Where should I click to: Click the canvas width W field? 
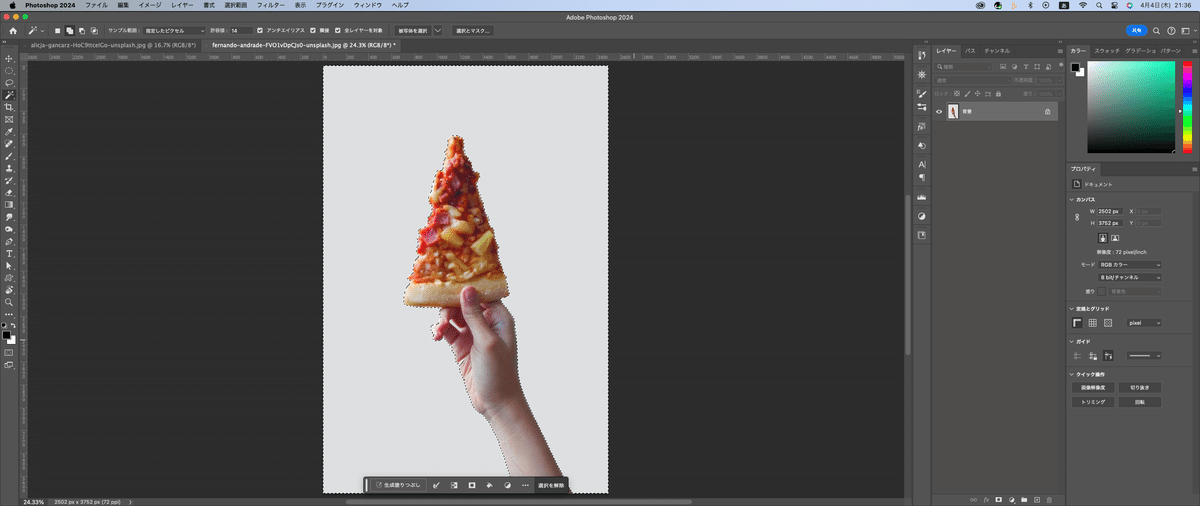(x=1111, y=211)
